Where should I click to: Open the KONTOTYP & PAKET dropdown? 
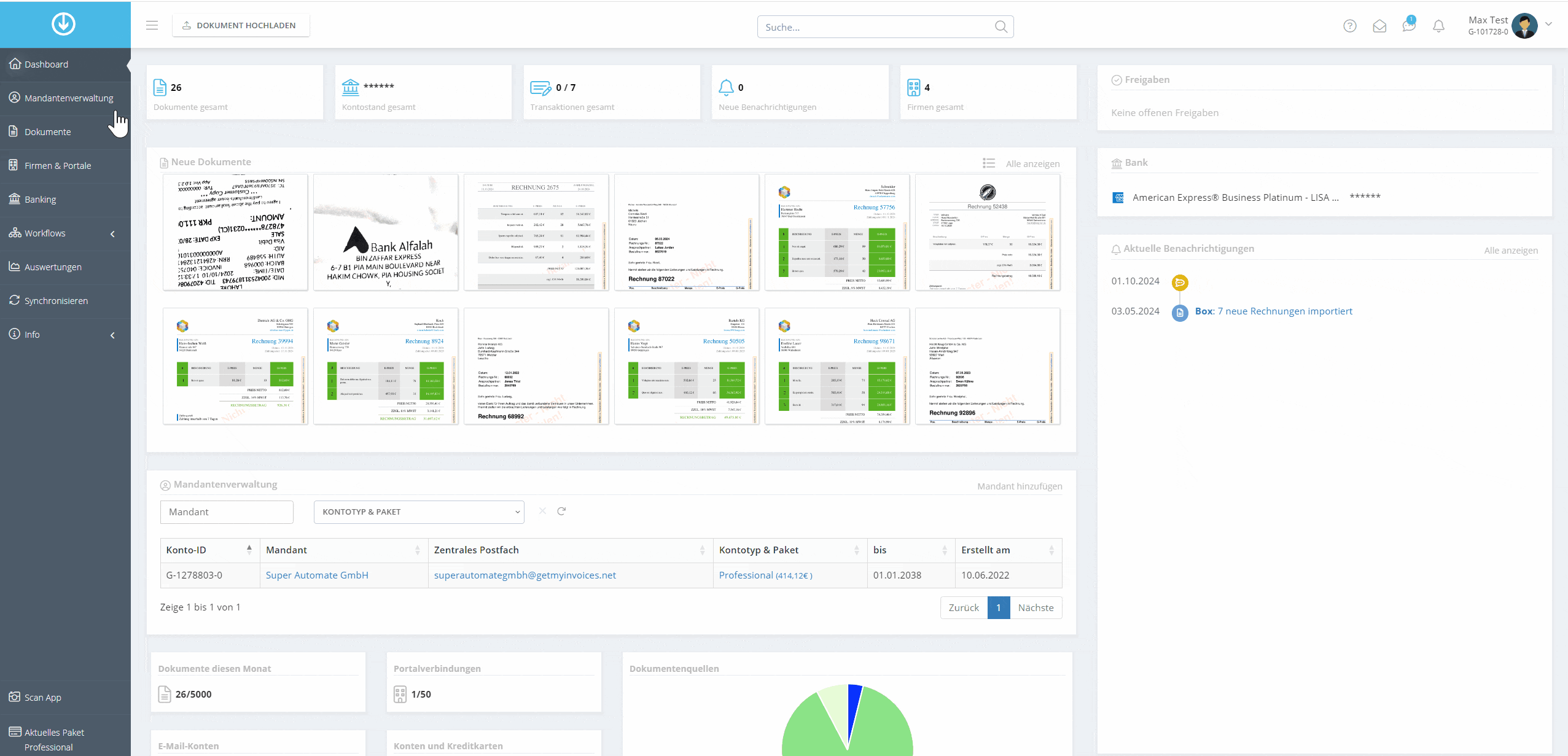click(419, 512)
